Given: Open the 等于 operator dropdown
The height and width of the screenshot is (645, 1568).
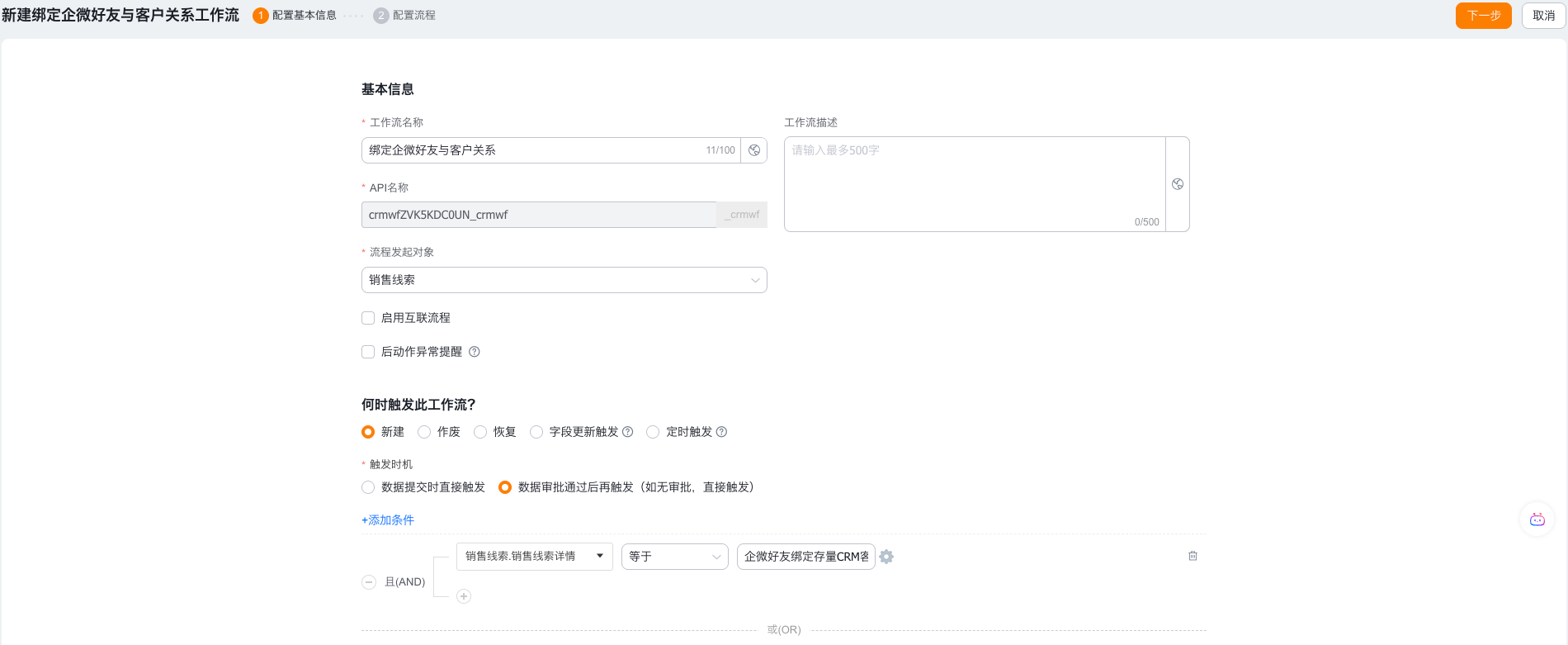Looking at the screenshot, I should click(674, 557).
